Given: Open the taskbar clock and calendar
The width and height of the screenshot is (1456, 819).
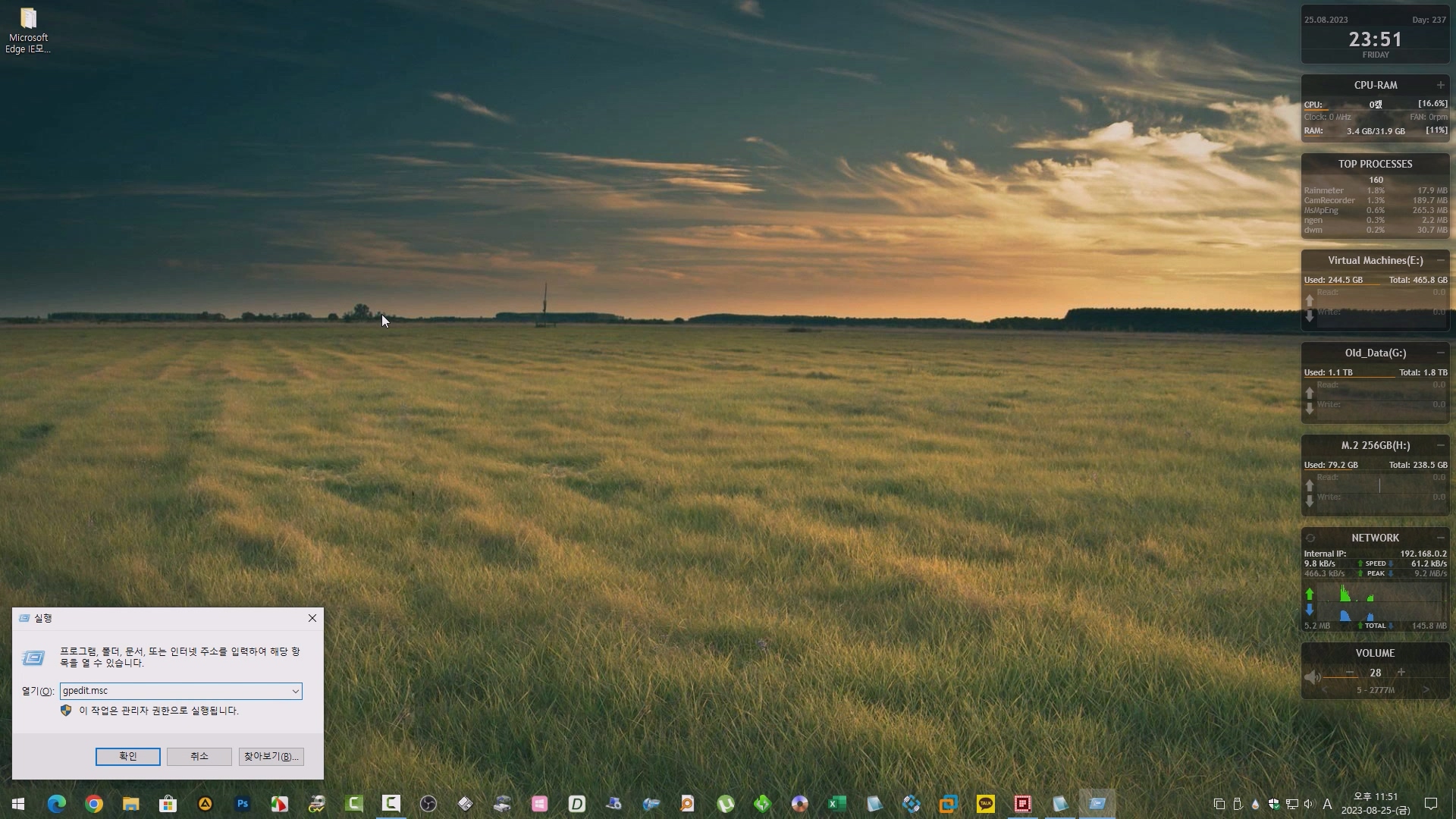Looking at the screenshot, I should click(x=1376, y=804).
